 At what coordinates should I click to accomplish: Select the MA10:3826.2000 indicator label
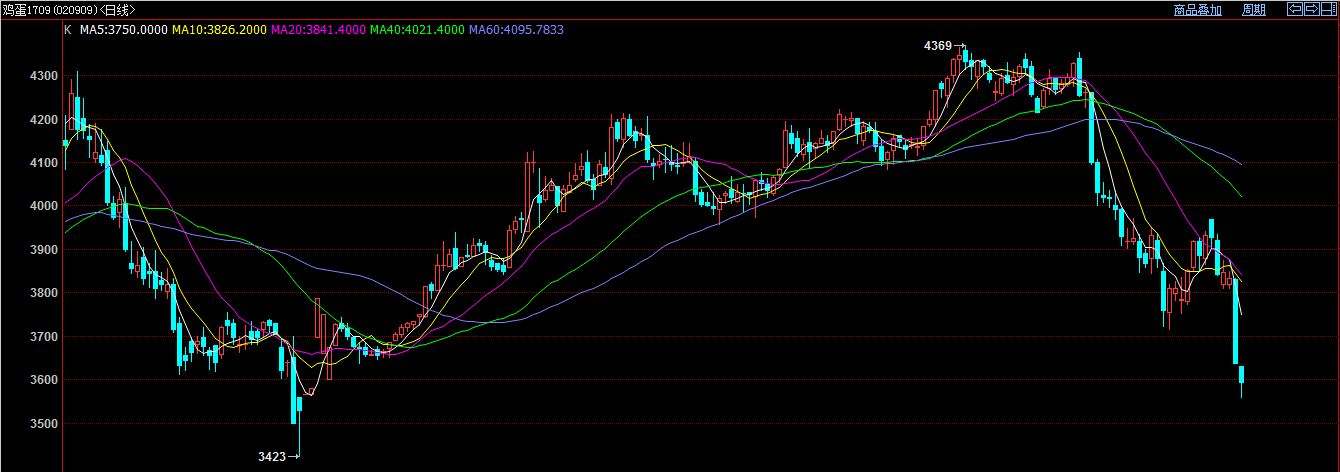pos(220,30)
